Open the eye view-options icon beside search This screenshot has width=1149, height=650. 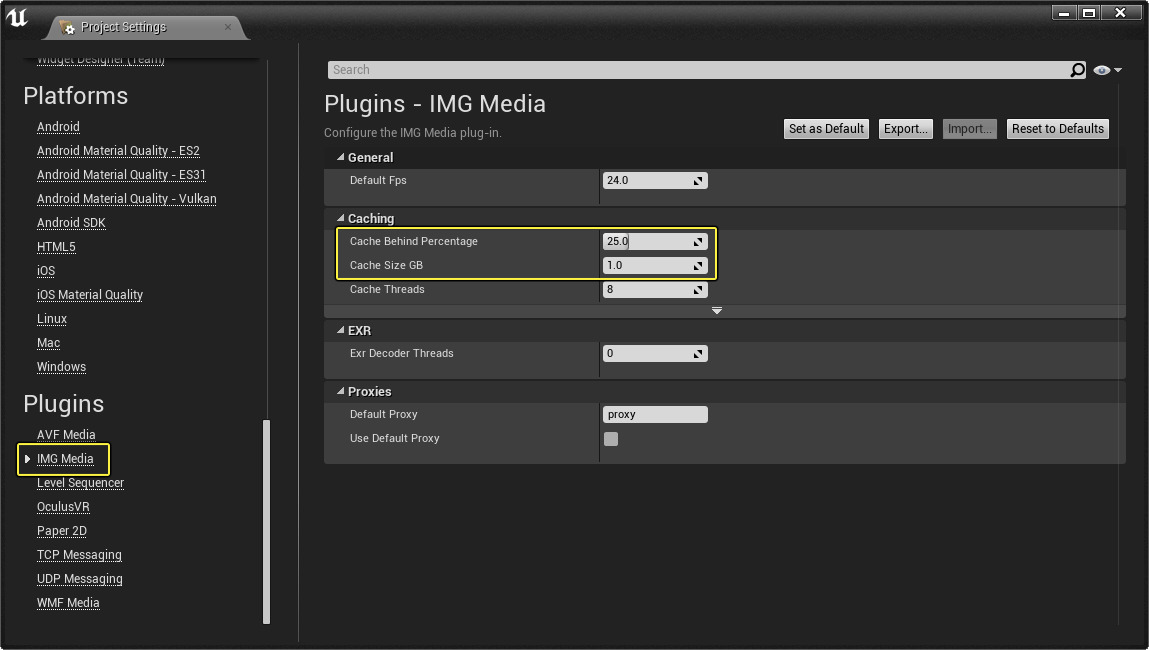point(1105,69)
